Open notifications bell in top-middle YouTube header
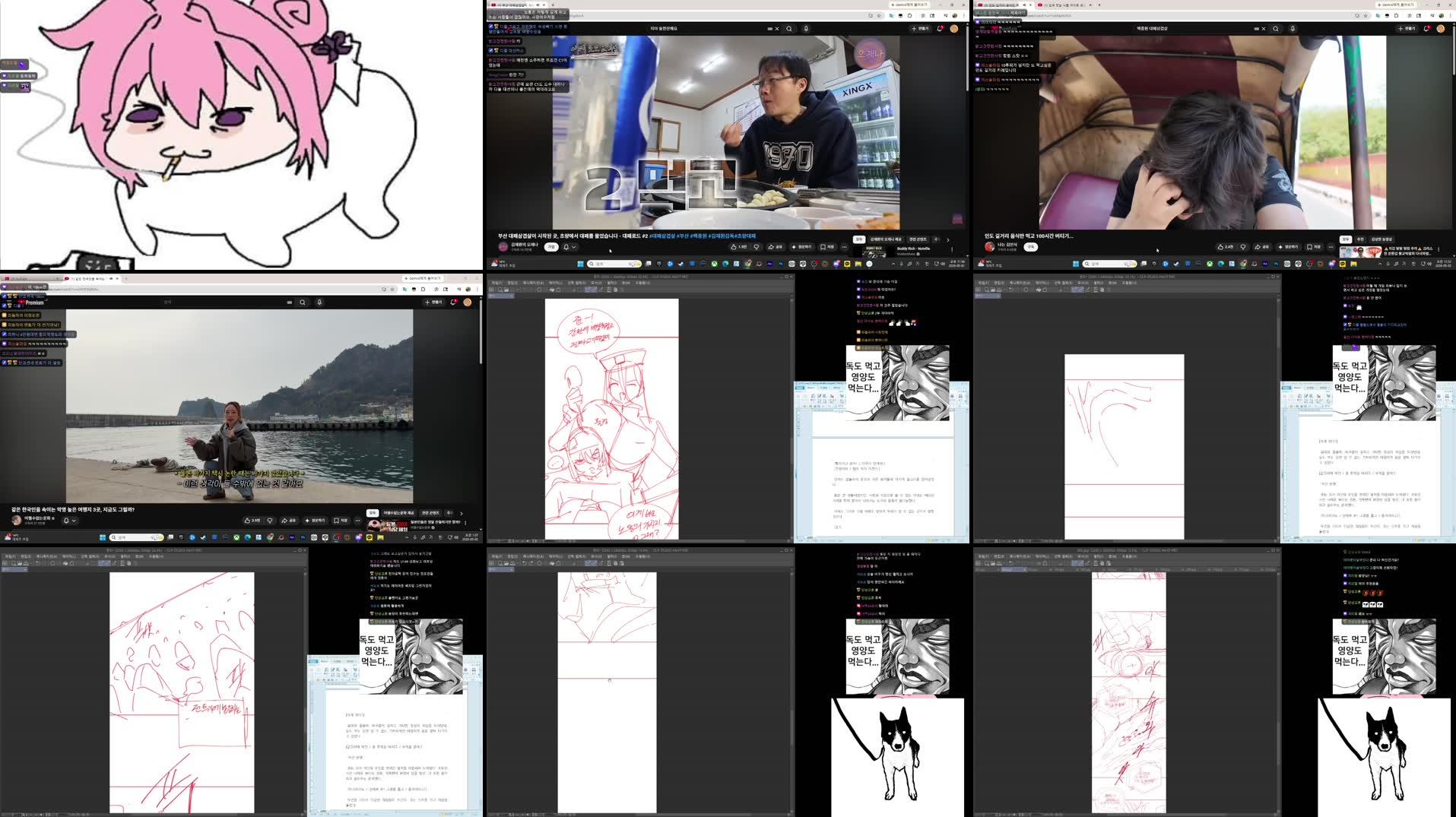The image size is (1456, 817). pyautogui.click(x=940, y=29)
